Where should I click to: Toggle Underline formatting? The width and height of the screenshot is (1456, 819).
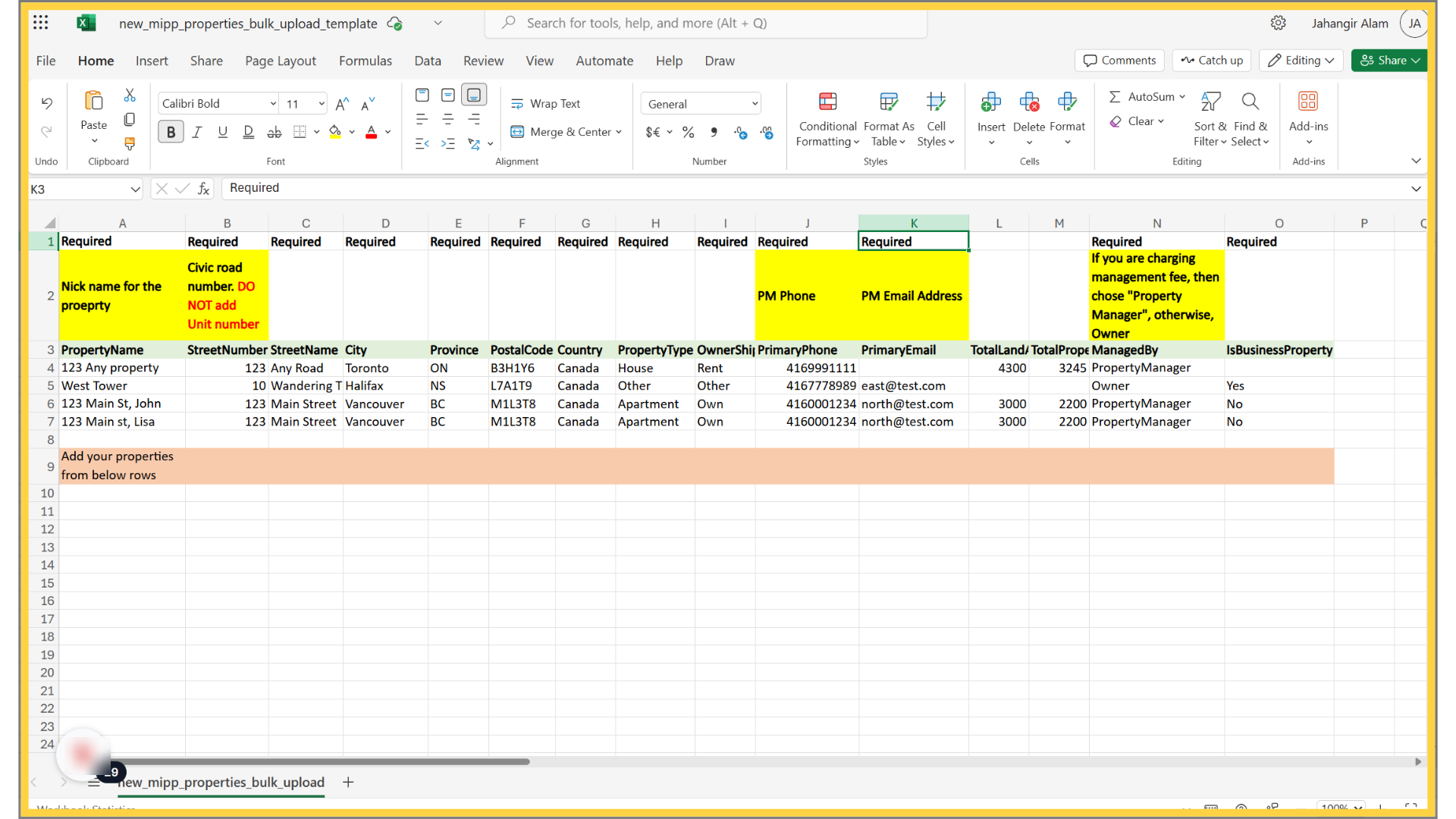[222, 132]
